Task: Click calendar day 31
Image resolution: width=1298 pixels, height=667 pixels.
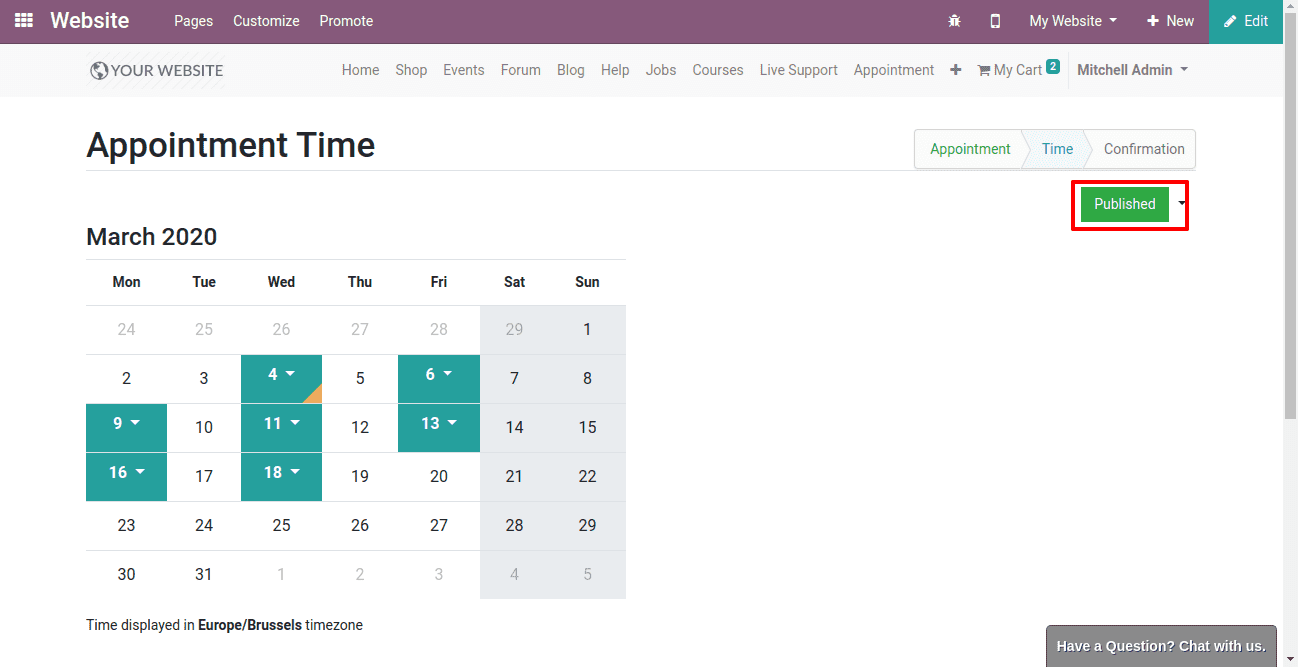Action: [x=204, y=575]
